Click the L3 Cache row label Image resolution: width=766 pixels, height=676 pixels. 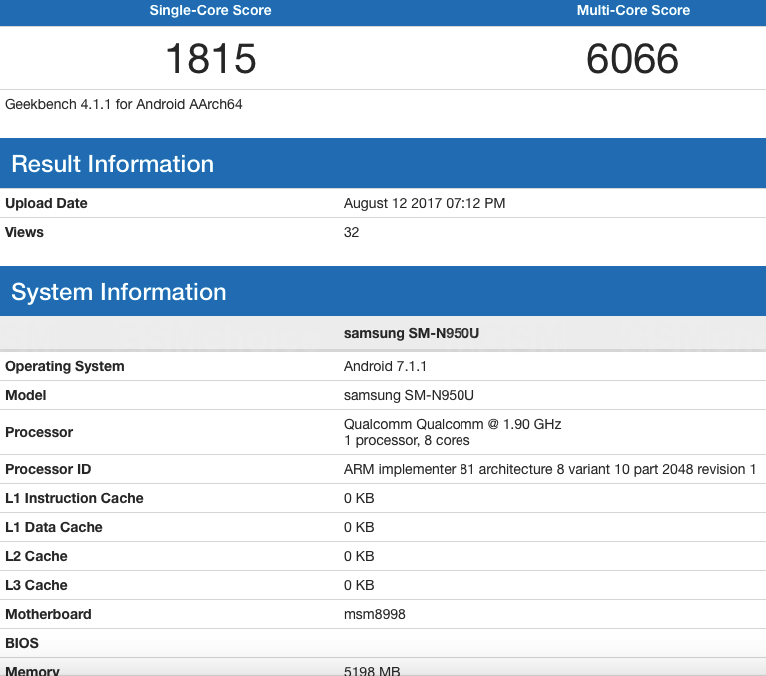coord(36,585)
